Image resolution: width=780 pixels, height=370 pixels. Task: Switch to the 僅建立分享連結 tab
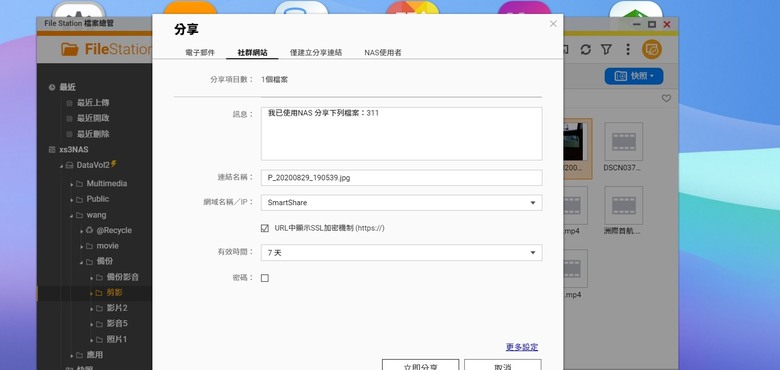[x=316, y=52]
